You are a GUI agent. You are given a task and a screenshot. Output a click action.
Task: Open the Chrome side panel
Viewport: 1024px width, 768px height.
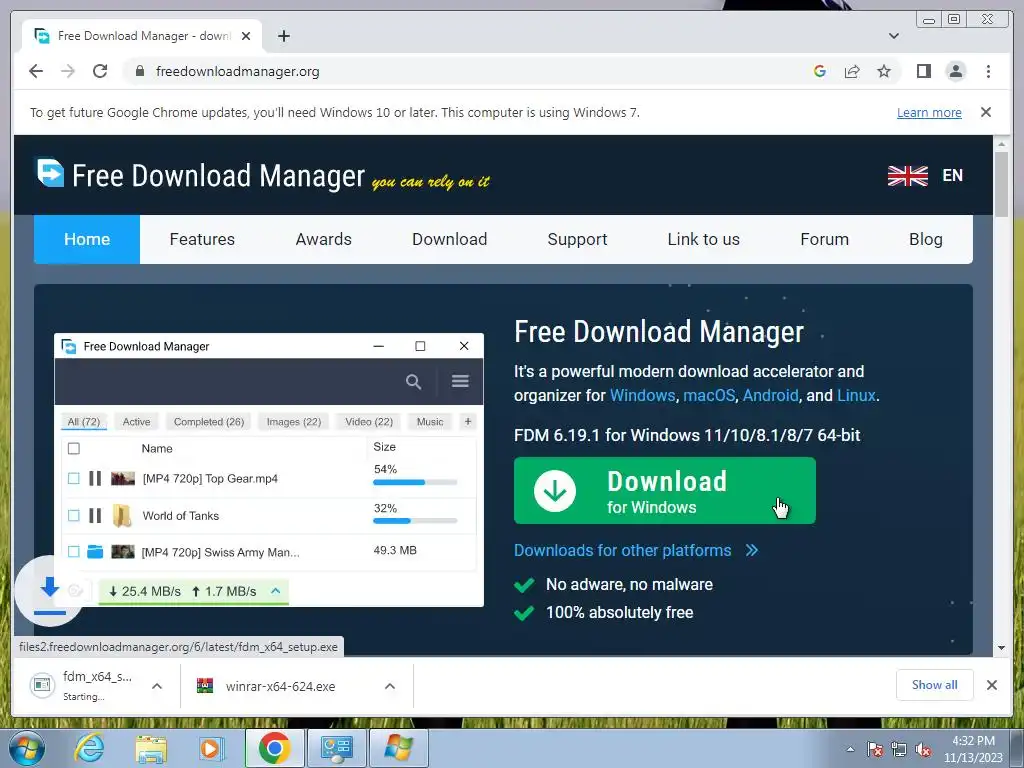[923, 71]
